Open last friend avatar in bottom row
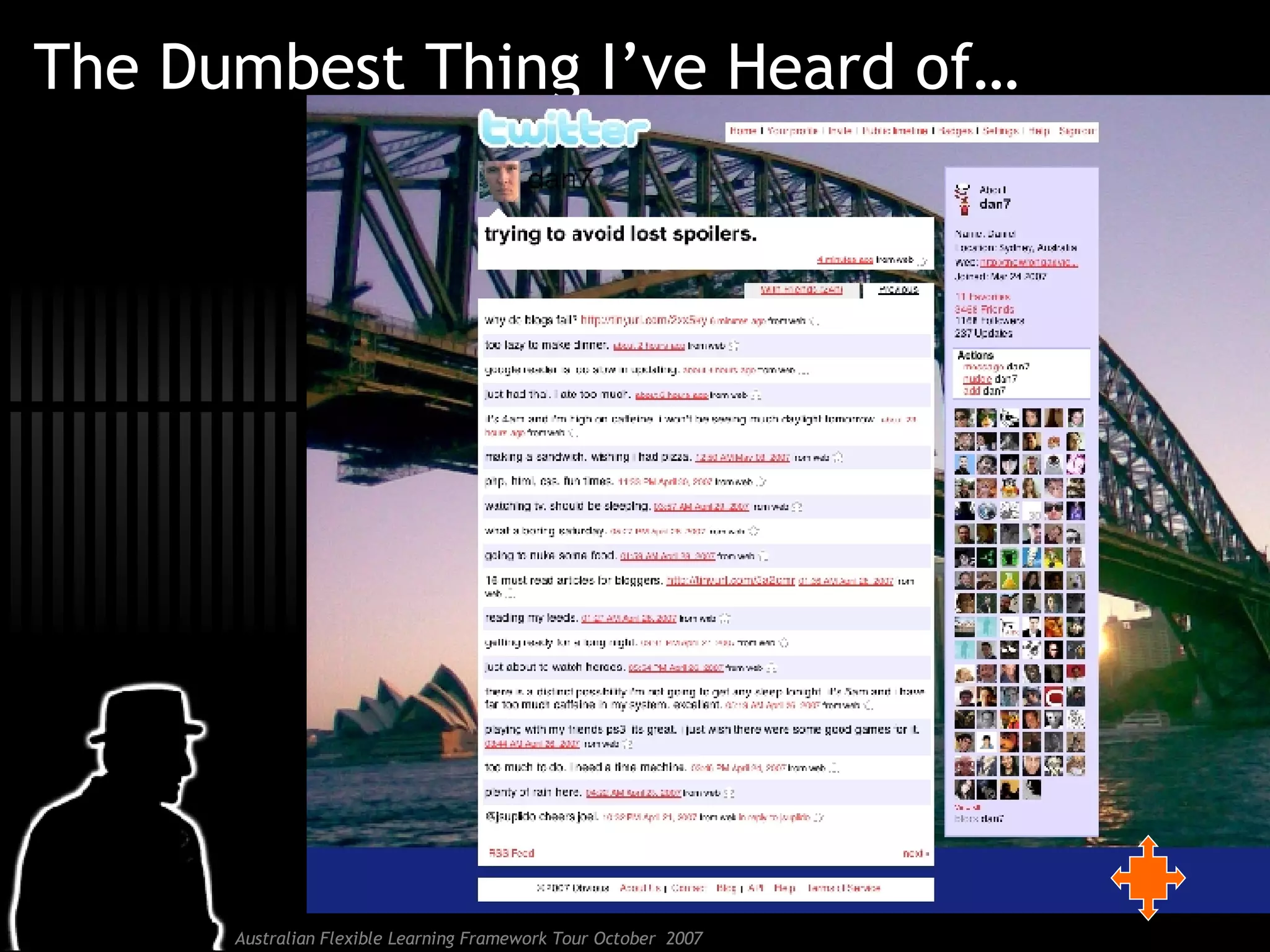Image resolution: width=1270 pixels, height=952 pixels. pos(1032,789)
